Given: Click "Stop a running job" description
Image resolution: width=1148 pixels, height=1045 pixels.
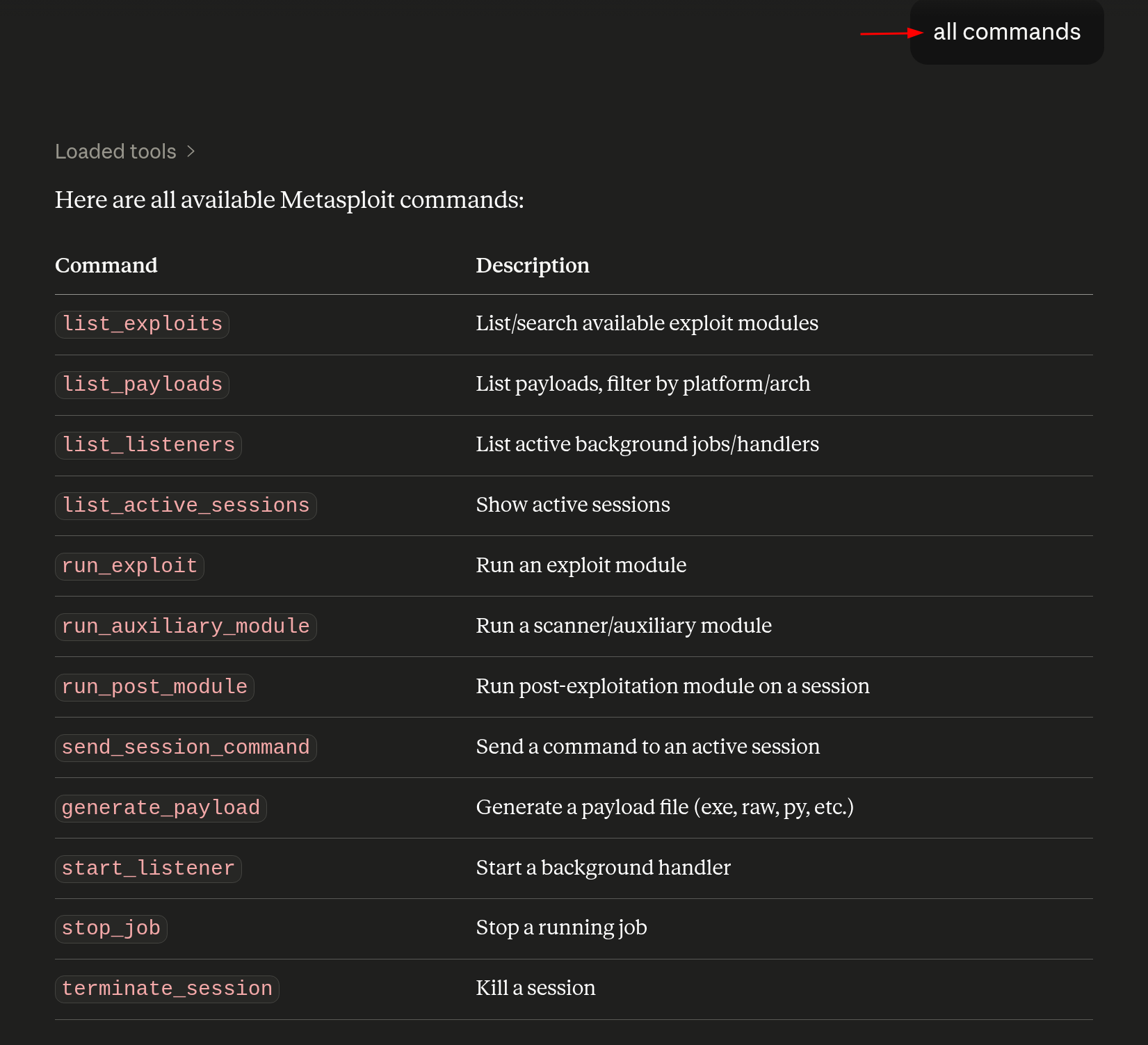Looking at the screenshot, I should (561, 927).
